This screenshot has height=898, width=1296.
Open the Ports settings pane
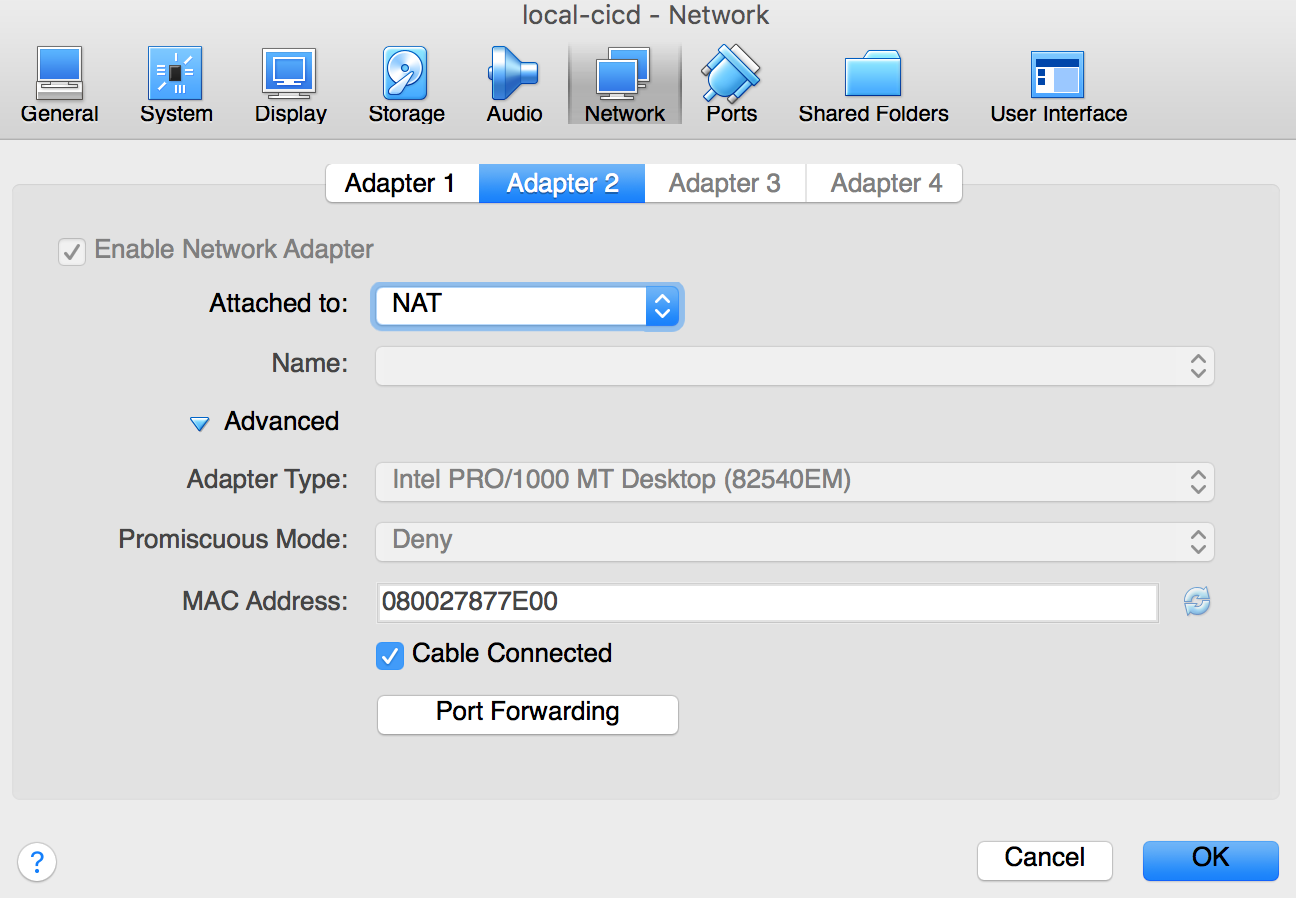pyautogui.click(x=731, y=85)
